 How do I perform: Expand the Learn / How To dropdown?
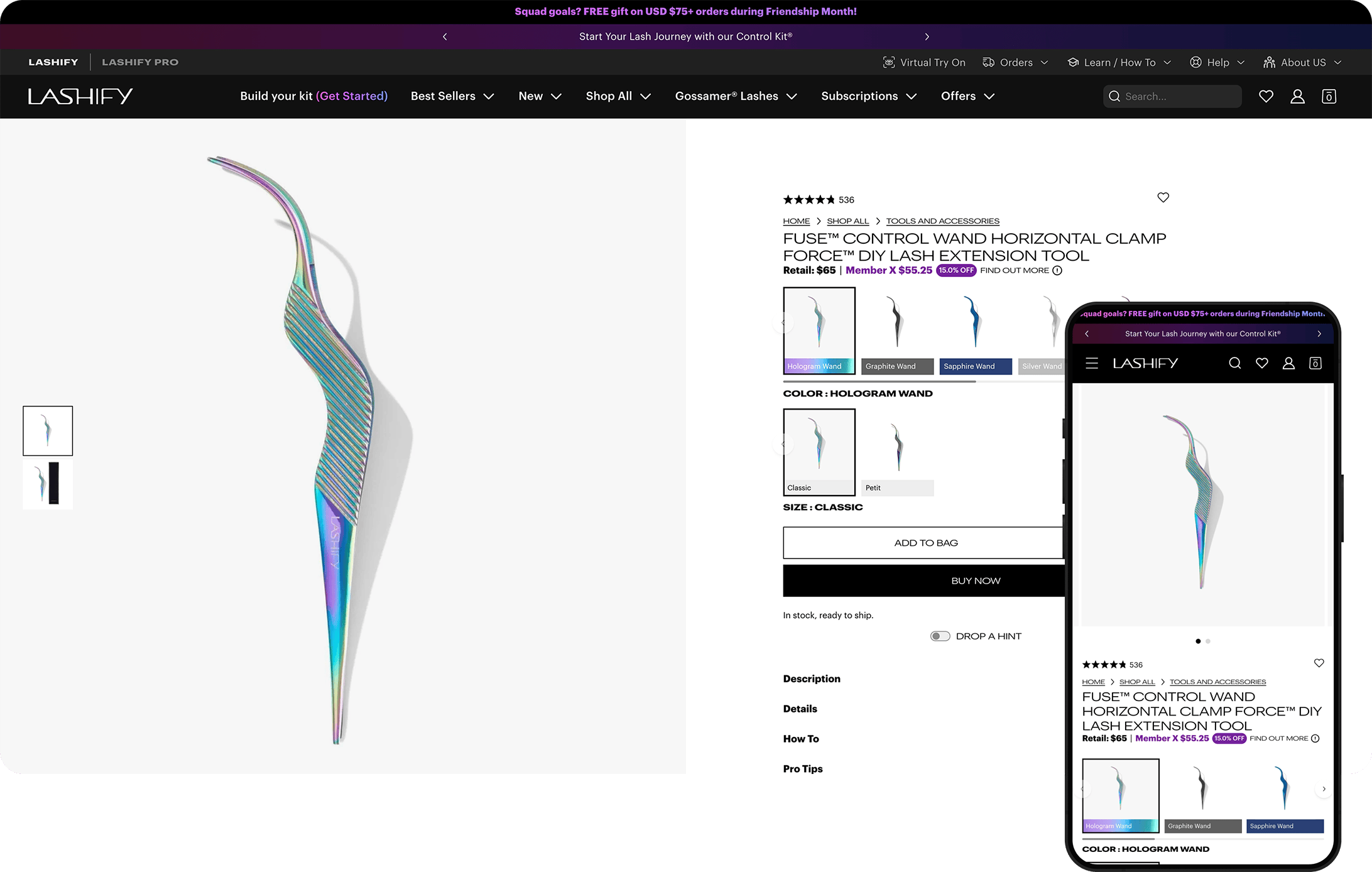point(1119,62)
